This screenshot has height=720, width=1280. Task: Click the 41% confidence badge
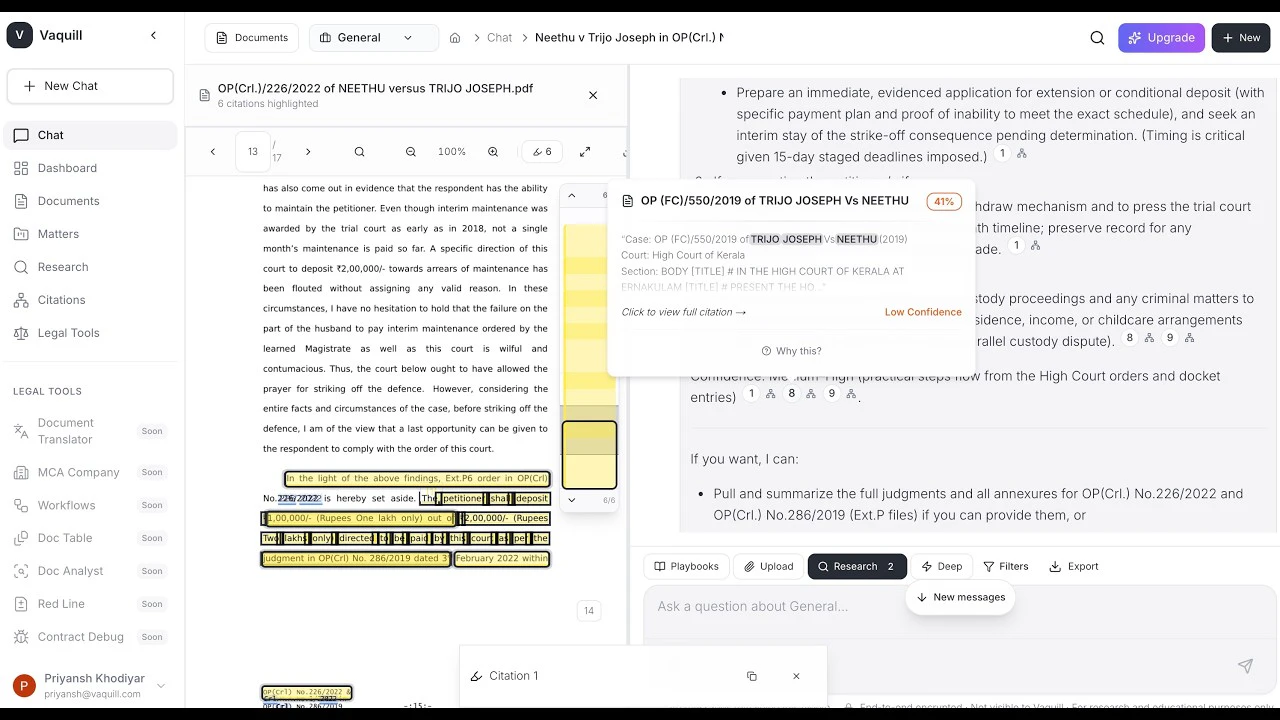944,201
